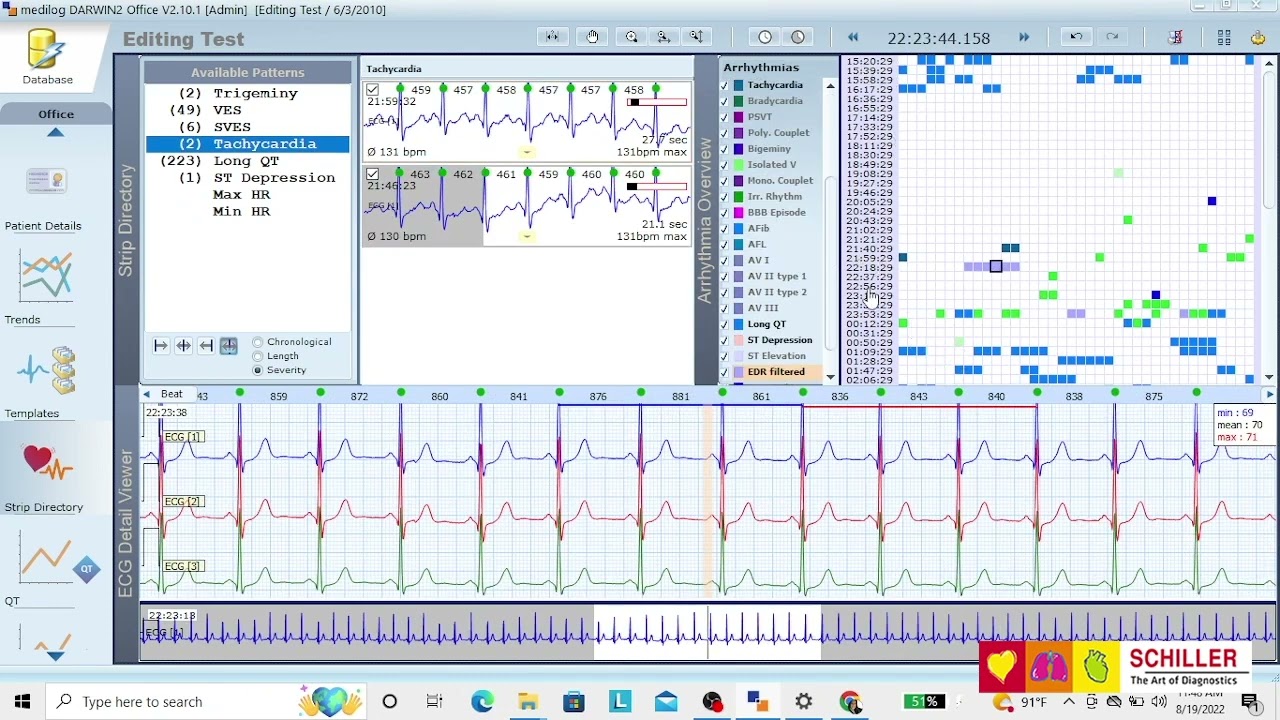Viewport: 1280px width, 720px height.
Task: Click the Long QT arrhythmia label
Action: coord(767,324)
